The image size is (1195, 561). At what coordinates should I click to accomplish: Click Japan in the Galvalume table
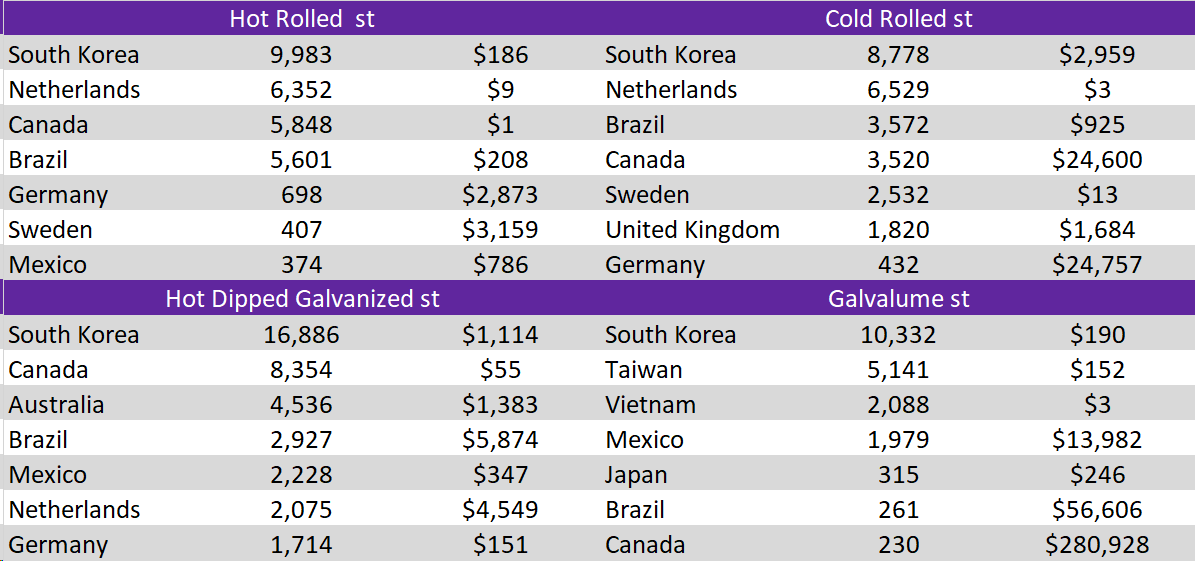tap(636, 475)
